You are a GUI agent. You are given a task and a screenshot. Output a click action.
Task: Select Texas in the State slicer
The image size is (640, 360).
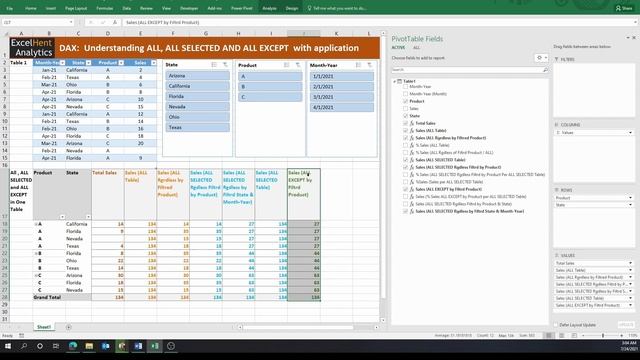pos(198,127)
